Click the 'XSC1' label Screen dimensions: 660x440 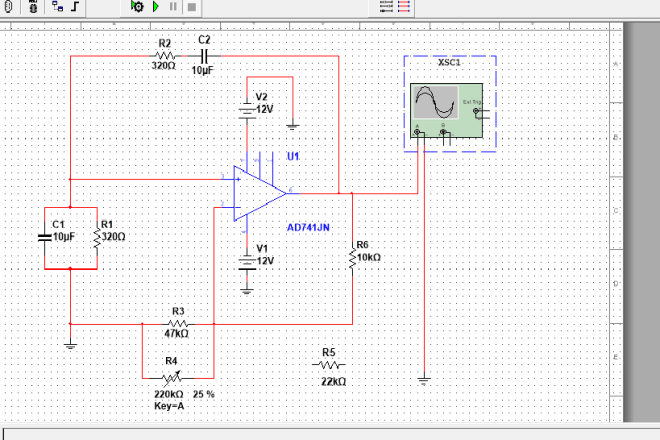coord(449,63)
